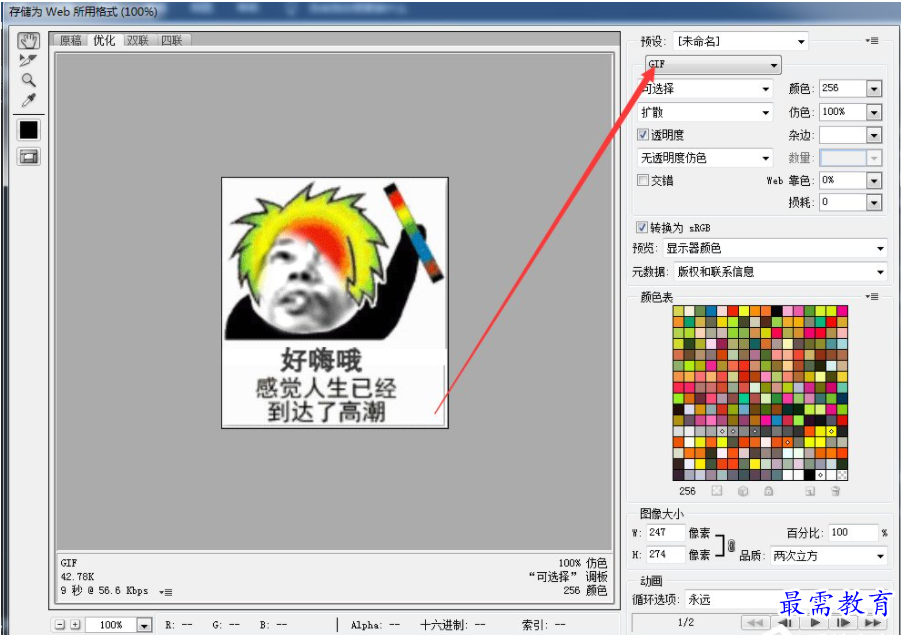Click the 颜色 256 input field
This screenshot has height=635, width=901.
point(843,88)
